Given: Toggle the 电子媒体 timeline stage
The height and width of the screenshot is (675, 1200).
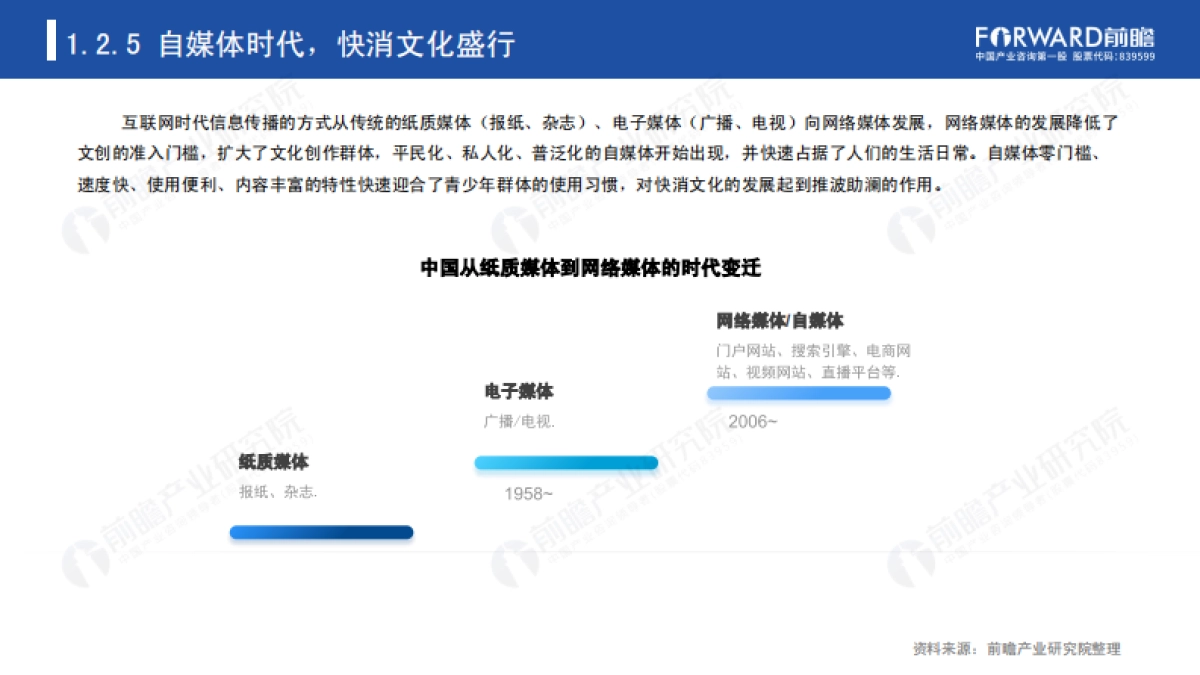Looking at the screenshot, I should pyautogui.click(x=521, y=392).
